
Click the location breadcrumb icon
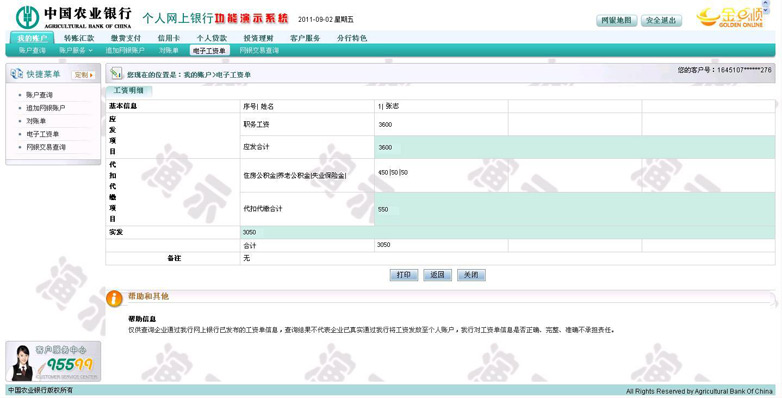coord(116,74)
